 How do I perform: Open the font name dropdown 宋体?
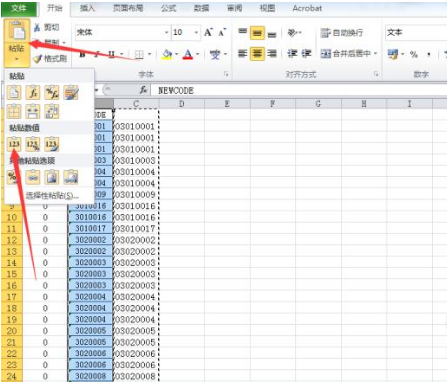point(166,32)
